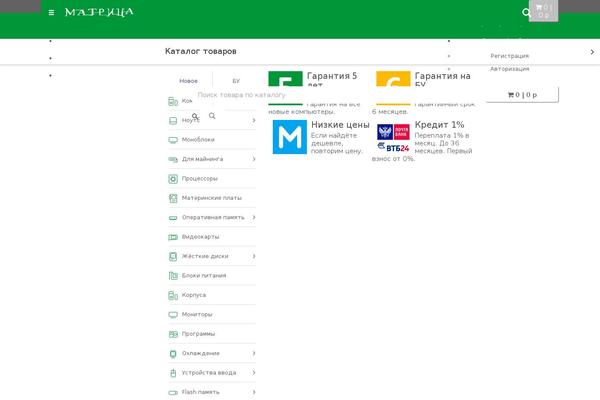Viewport: 600px width, 400px height.
Task: Click the Жёсткие диски icon
Action: pos(173,256)
